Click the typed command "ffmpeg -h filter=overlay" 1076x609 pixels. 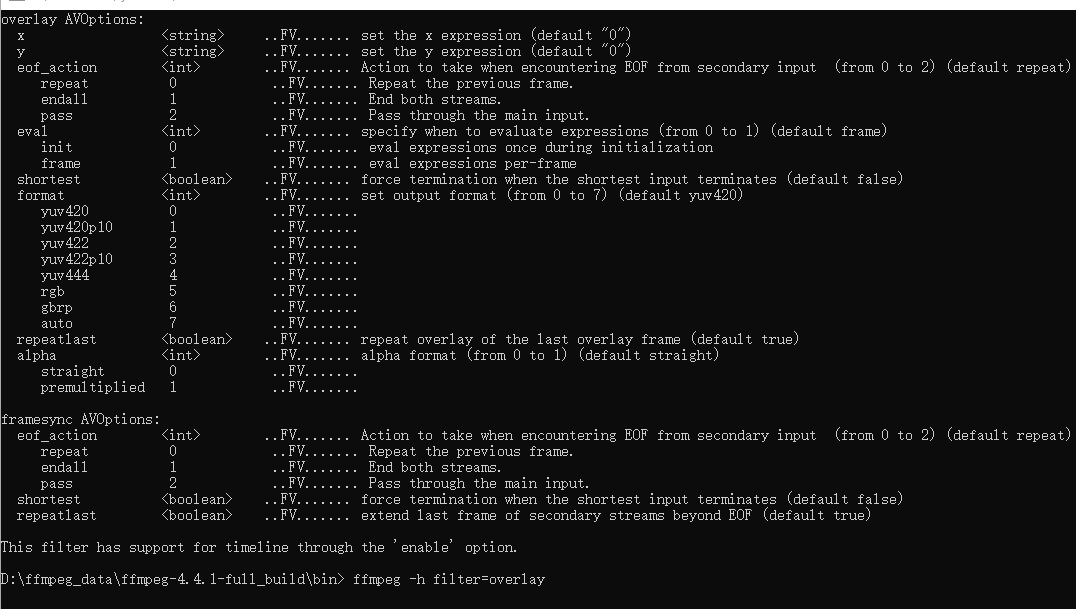[x=449, y=579]
